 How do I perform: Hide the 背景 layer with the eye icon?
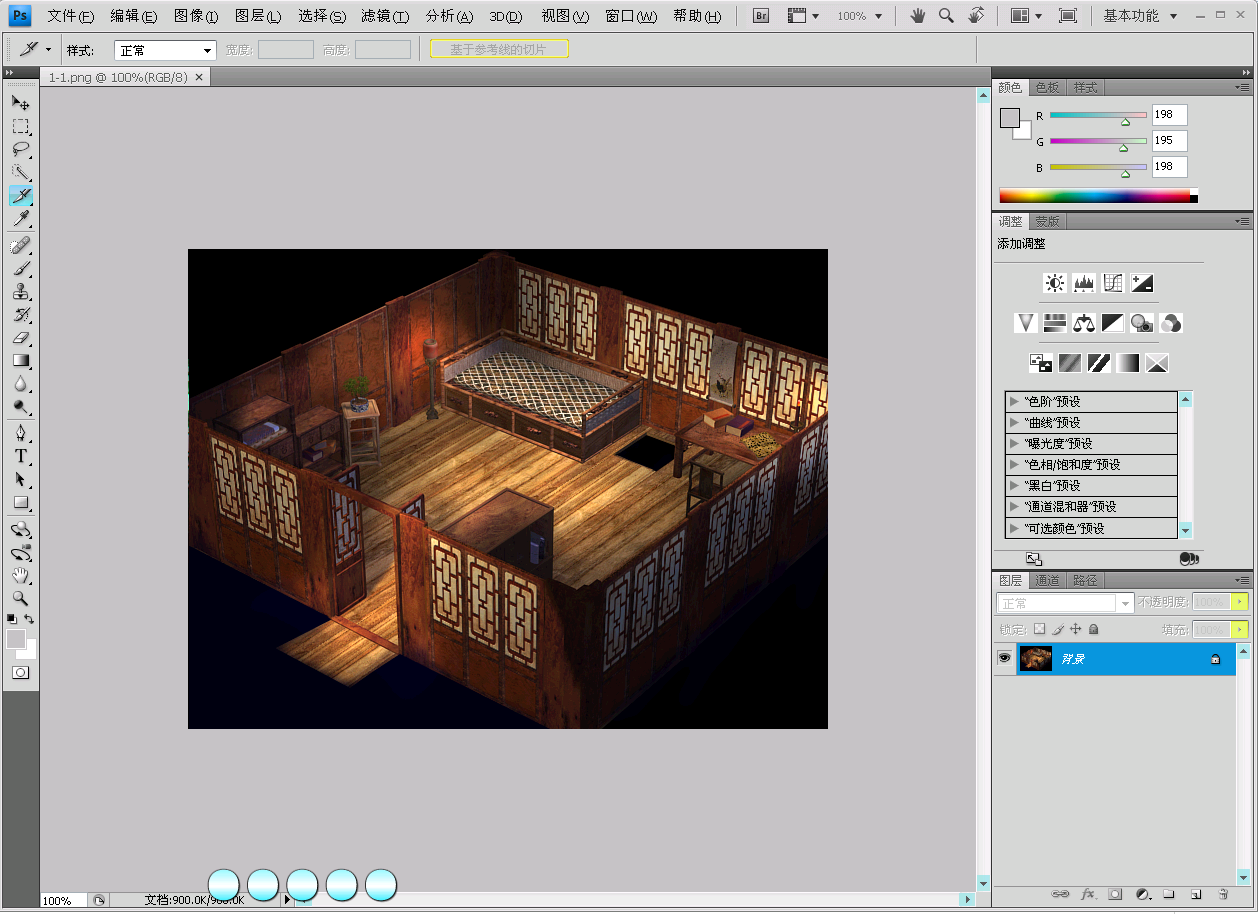[x=1005, y=658]
